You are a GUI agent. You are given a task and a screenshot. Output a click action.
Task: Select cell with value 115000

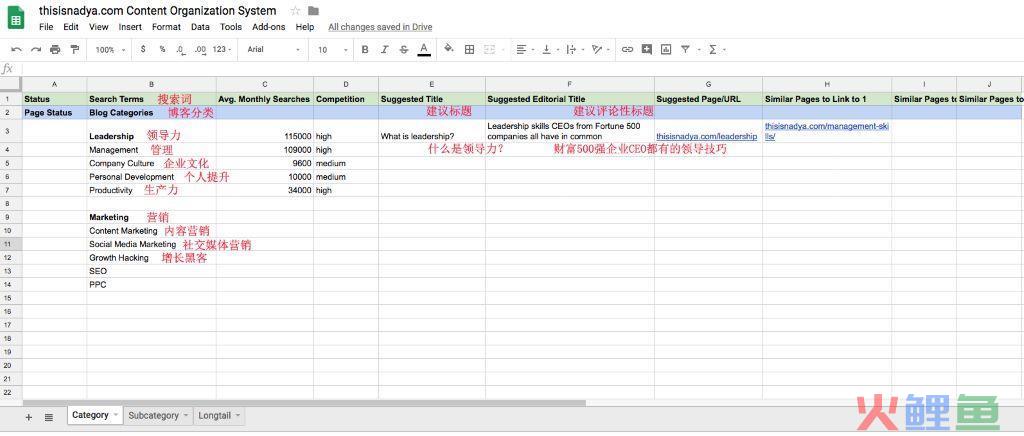pyautogui.click(x=264, y=131)
